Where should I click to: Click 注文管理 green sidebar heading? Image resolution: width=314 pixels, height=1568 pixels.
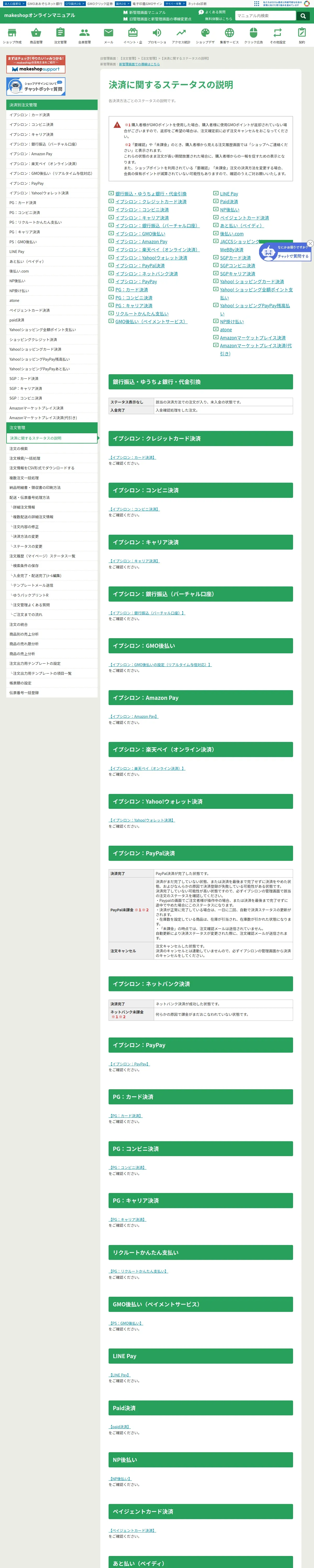(x=52, y=428)
